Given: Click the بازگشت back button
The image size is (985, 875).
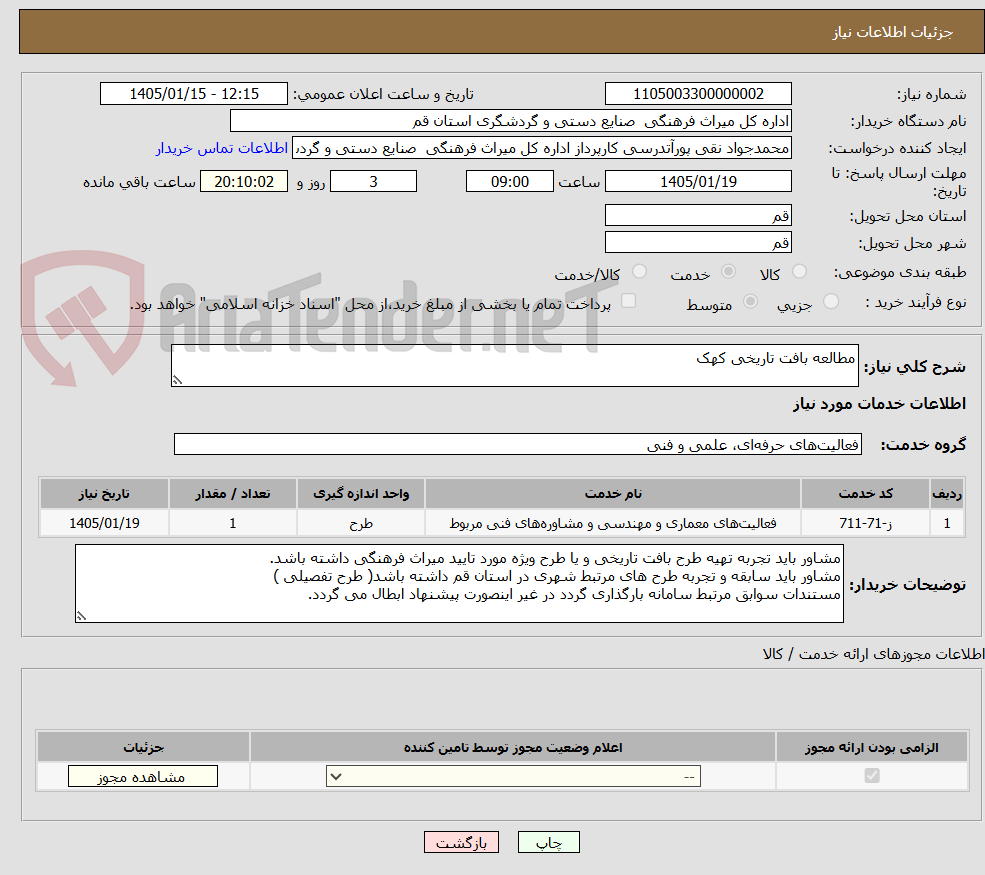Looking at the screenshot, I should [x=461, y=842].
